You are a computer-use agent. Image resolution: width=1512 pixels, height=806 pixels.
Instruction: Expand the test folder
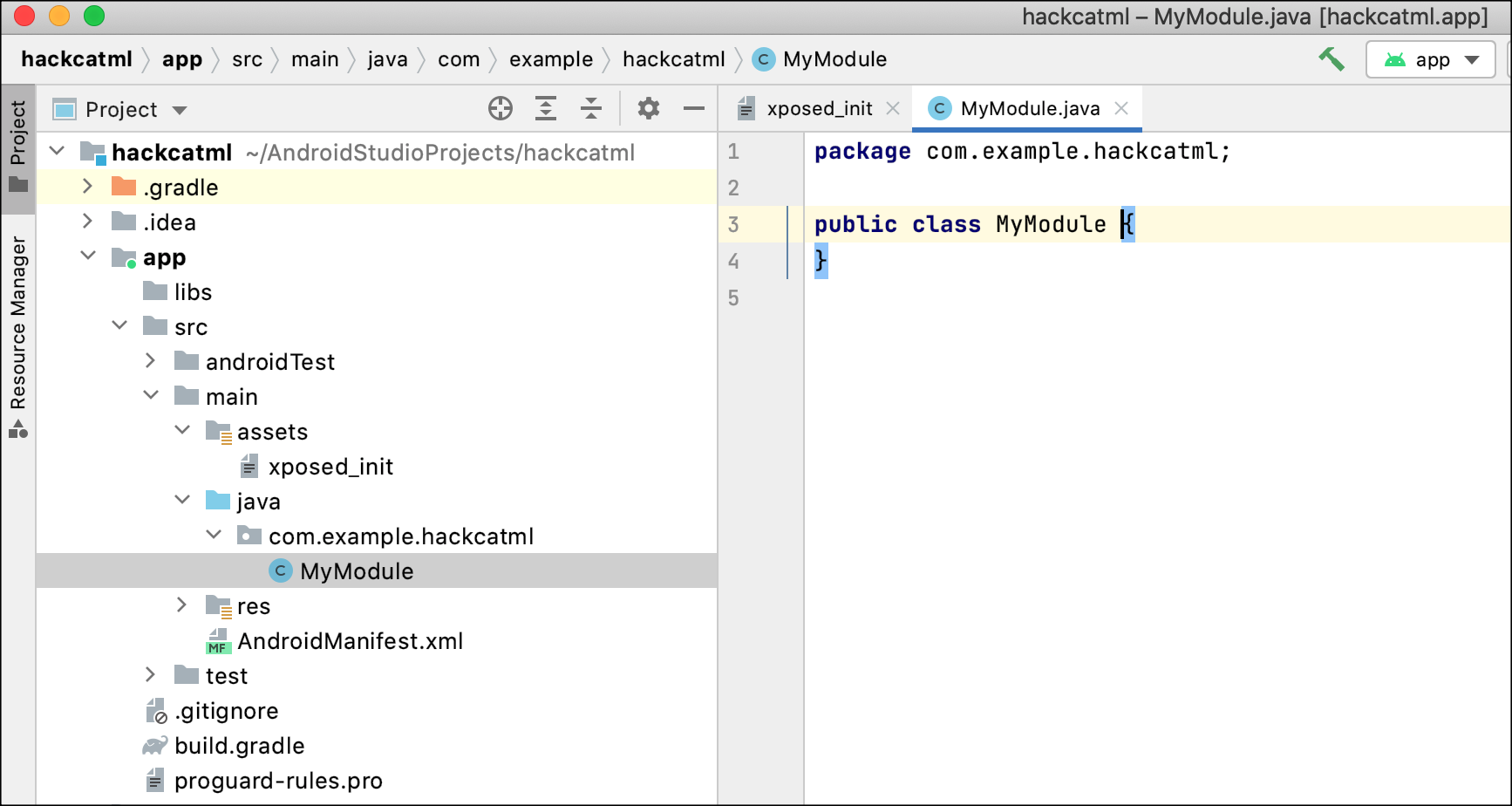150,675
